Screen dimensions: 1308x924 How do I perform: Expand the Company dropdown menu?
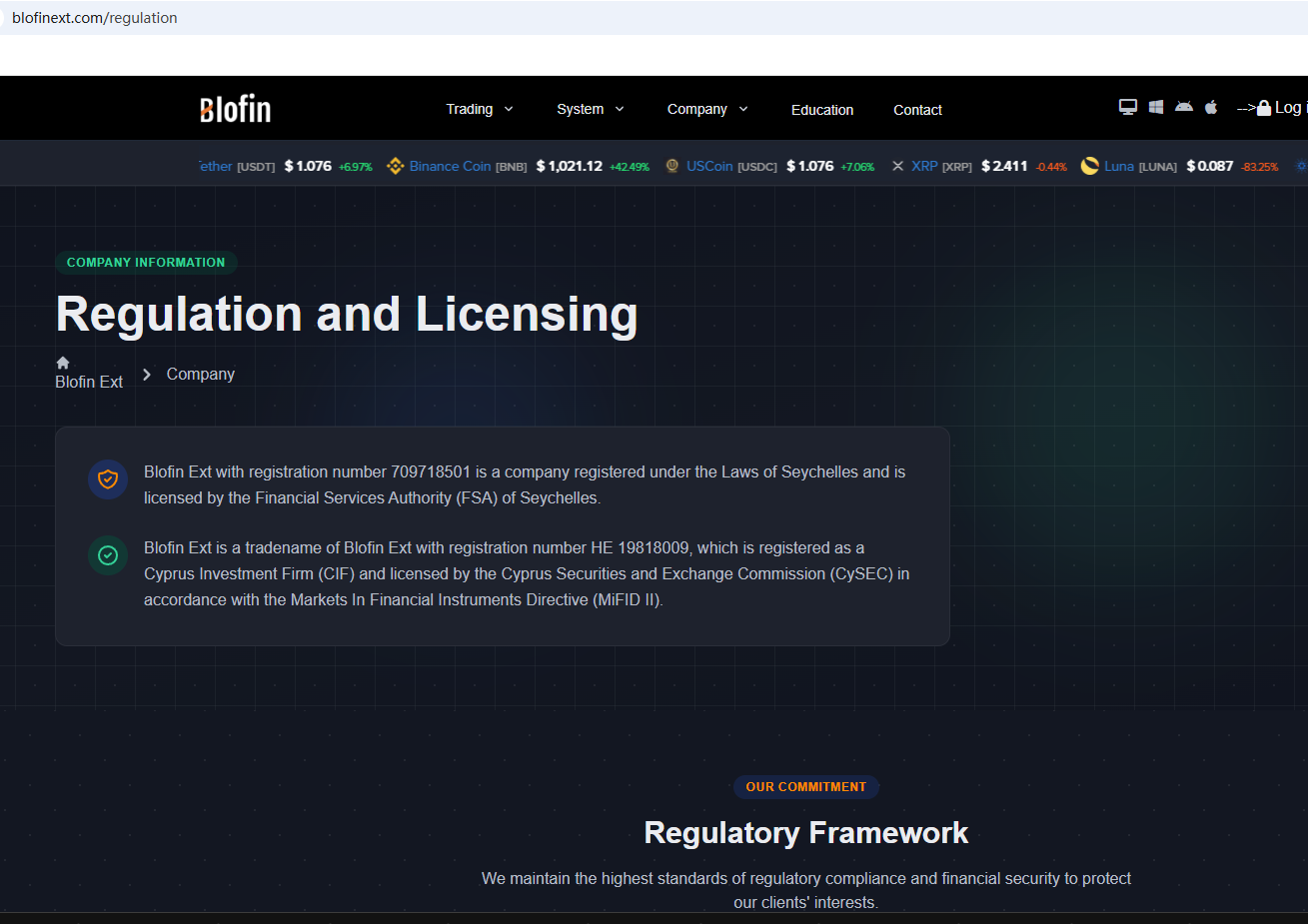pos(706,109)
